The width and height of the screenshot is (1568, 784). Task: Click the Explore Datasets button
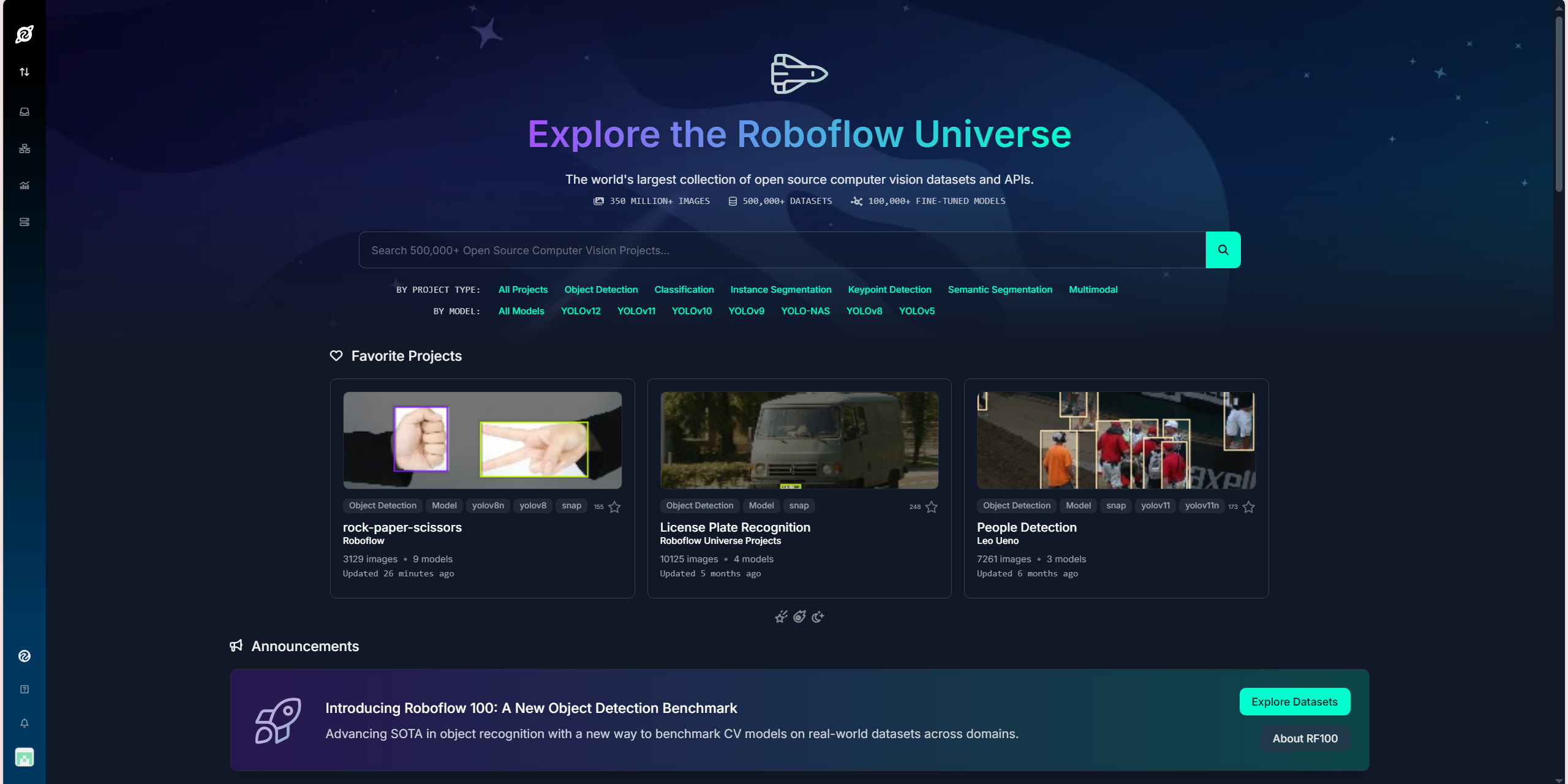(1295, 701)
